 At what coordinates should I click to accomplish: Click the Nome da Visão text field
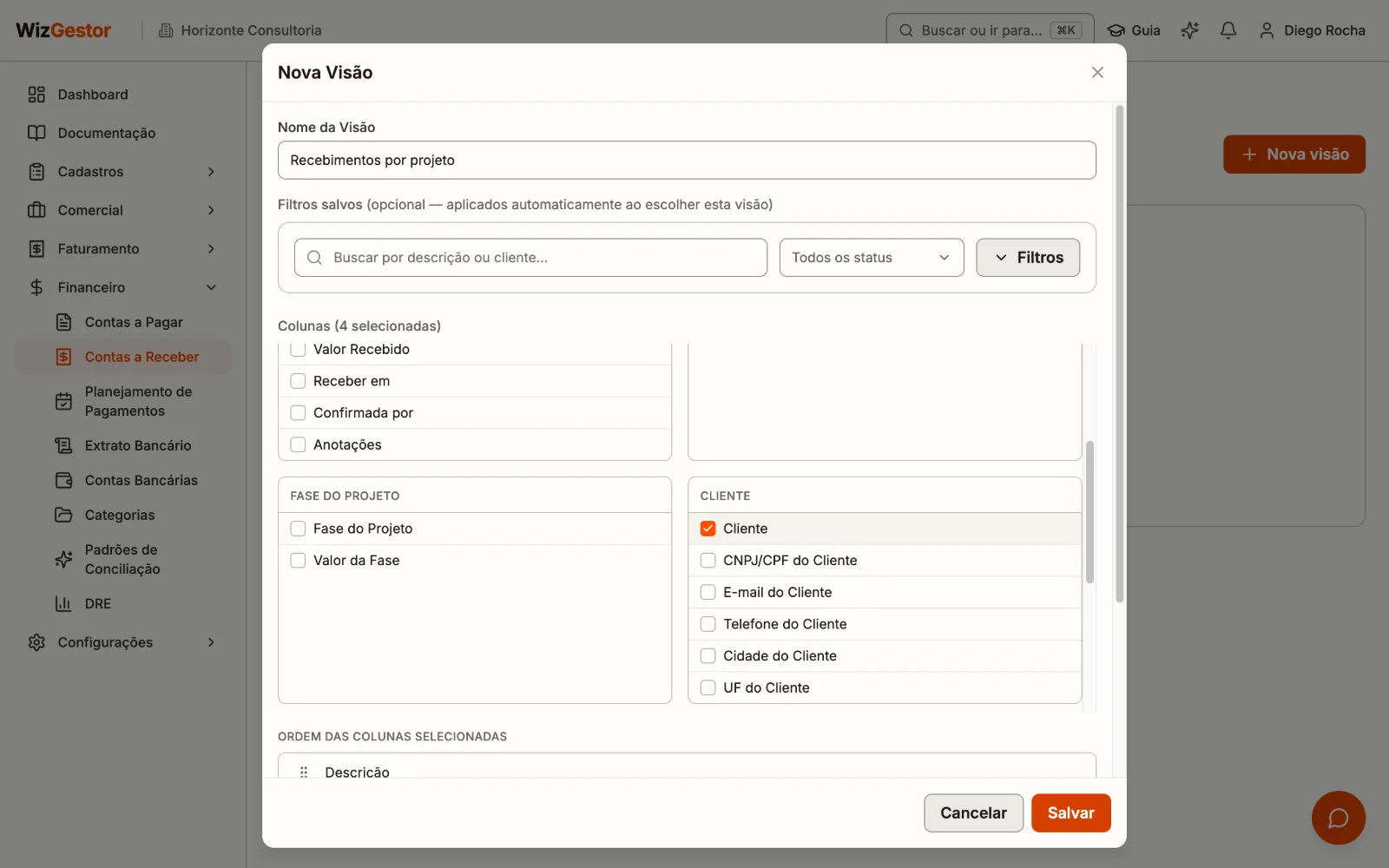687,161
